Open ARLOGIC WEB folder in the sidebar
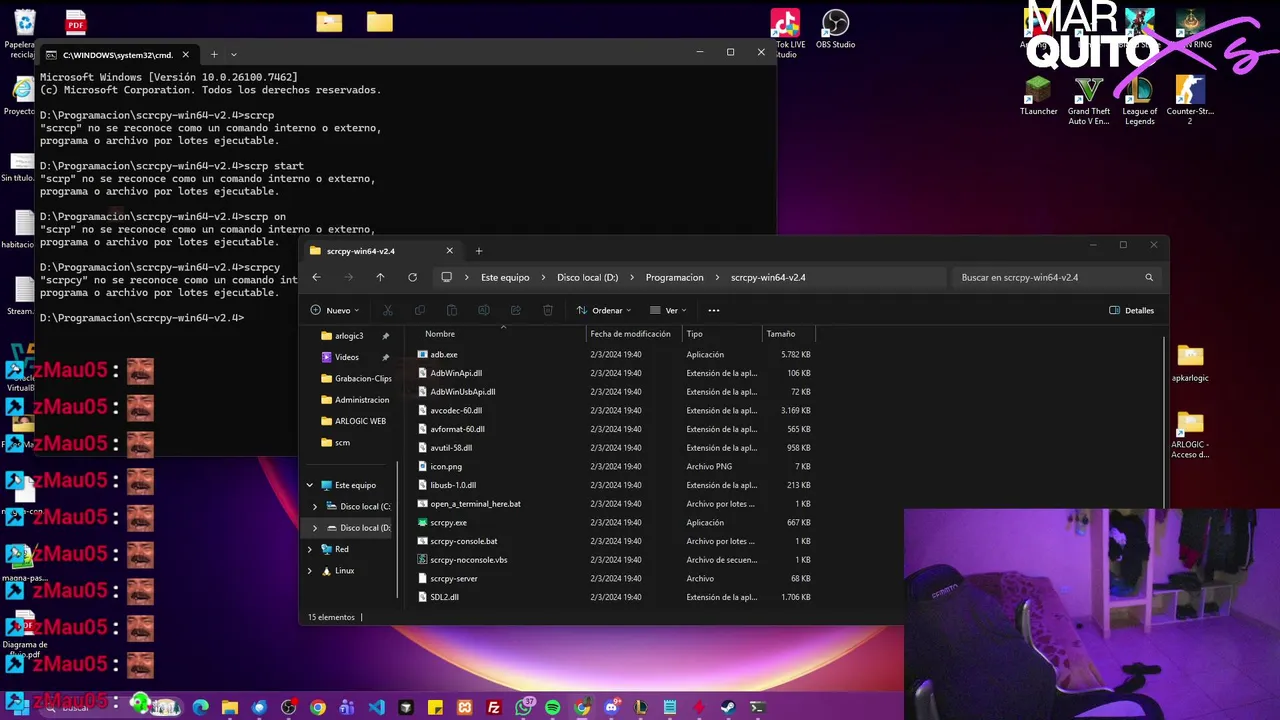This screenshot has height=720, width=1280. [354, 421]
